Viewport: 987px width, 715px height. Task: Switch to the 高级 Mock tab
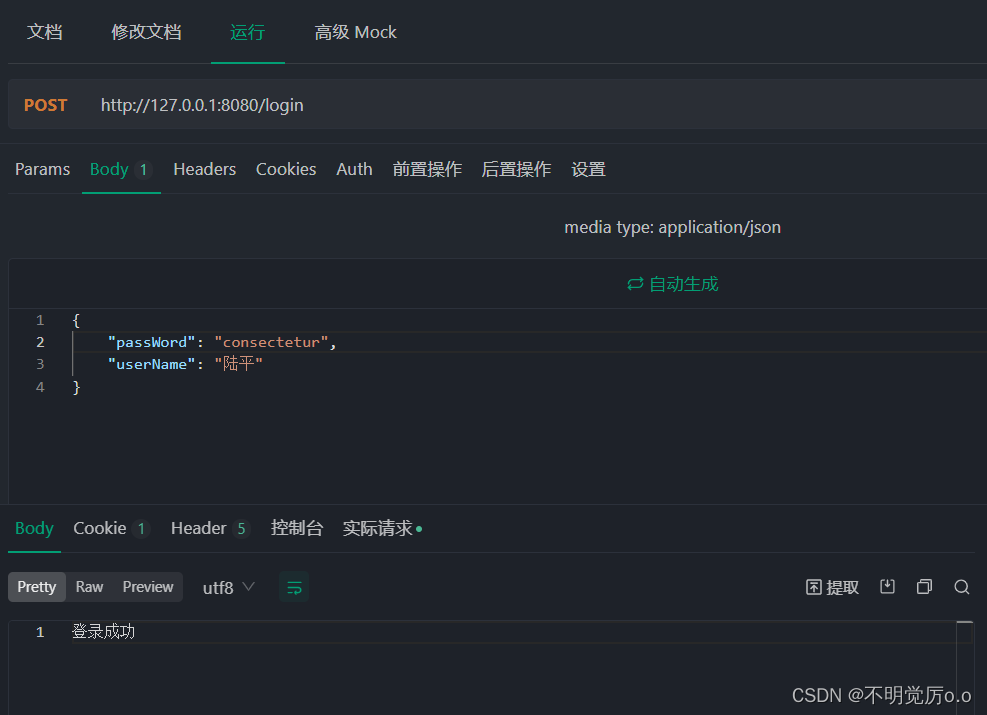[355, 32]
